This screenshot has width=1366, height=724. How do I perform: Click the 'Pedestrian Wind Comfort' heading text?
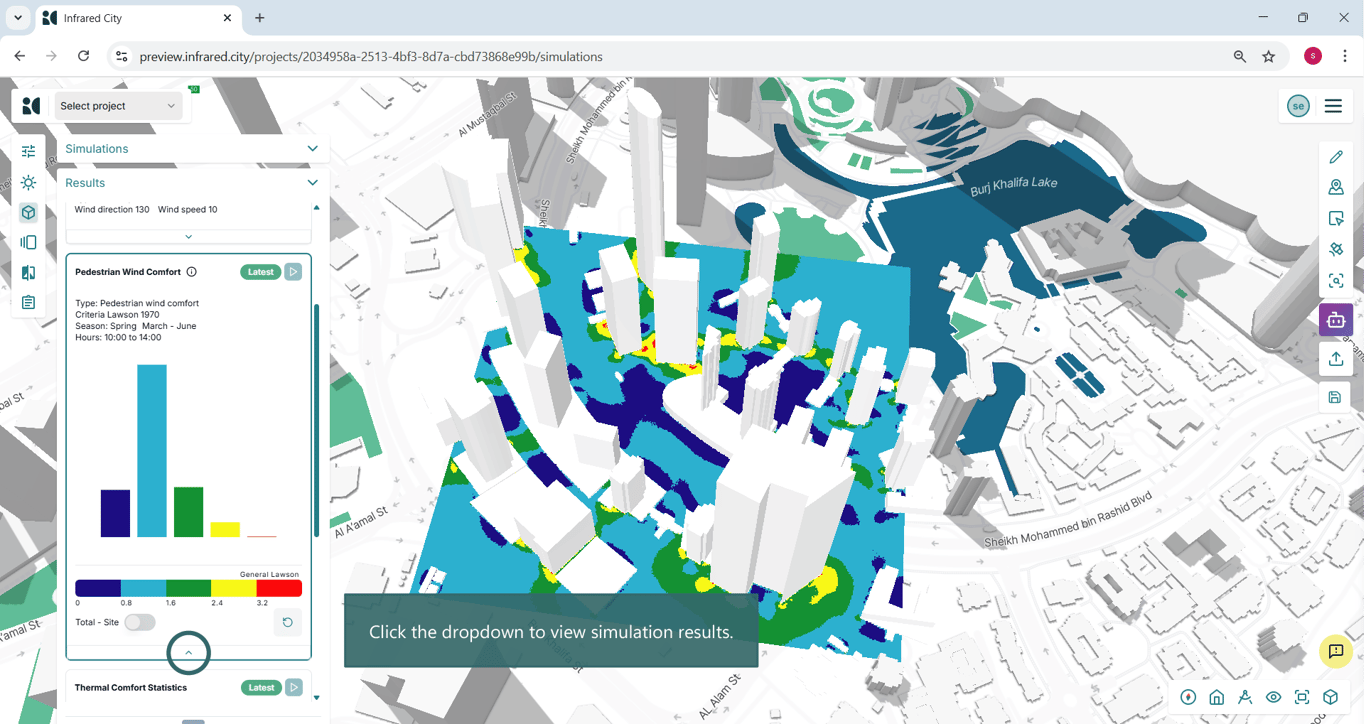coord(128,272)
